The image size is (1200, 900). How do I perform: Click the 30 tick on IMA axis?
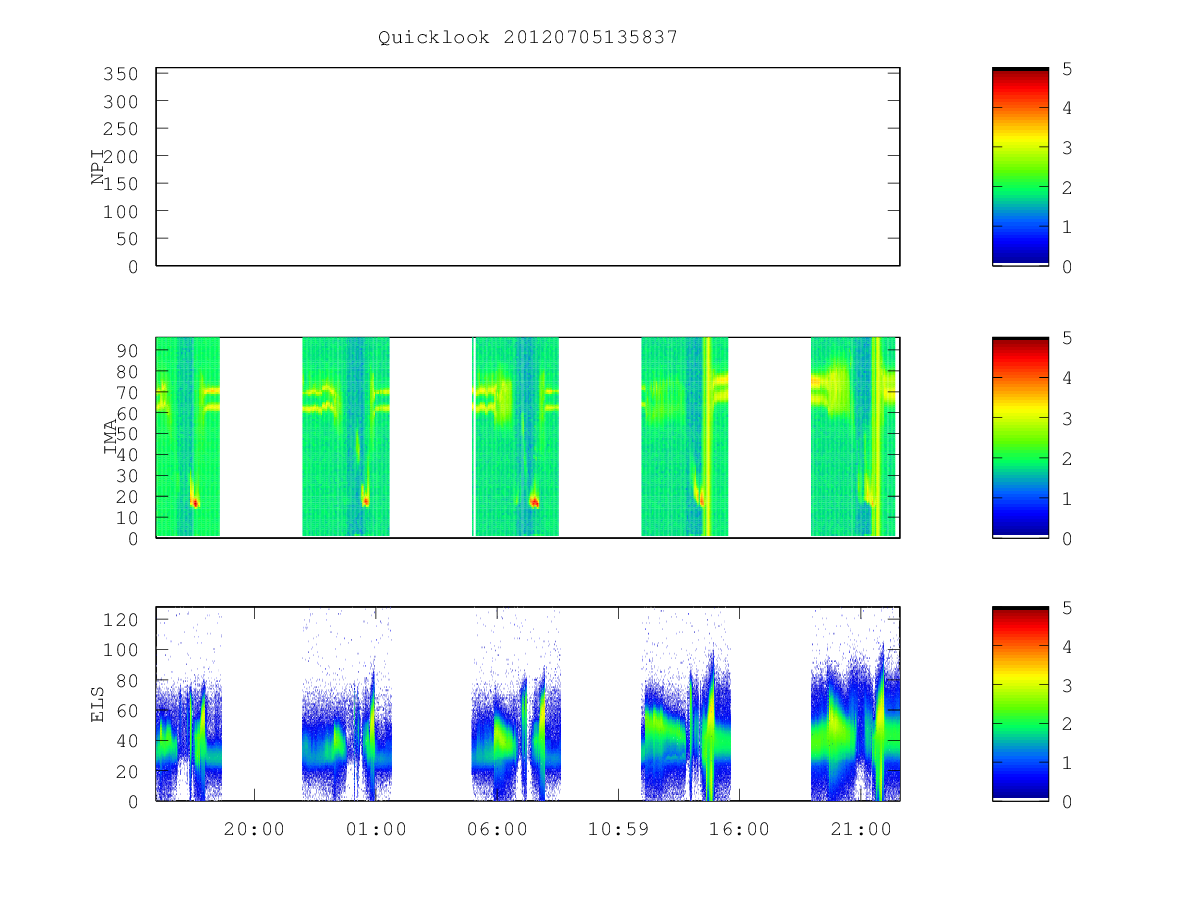click(x=127, y=476)
